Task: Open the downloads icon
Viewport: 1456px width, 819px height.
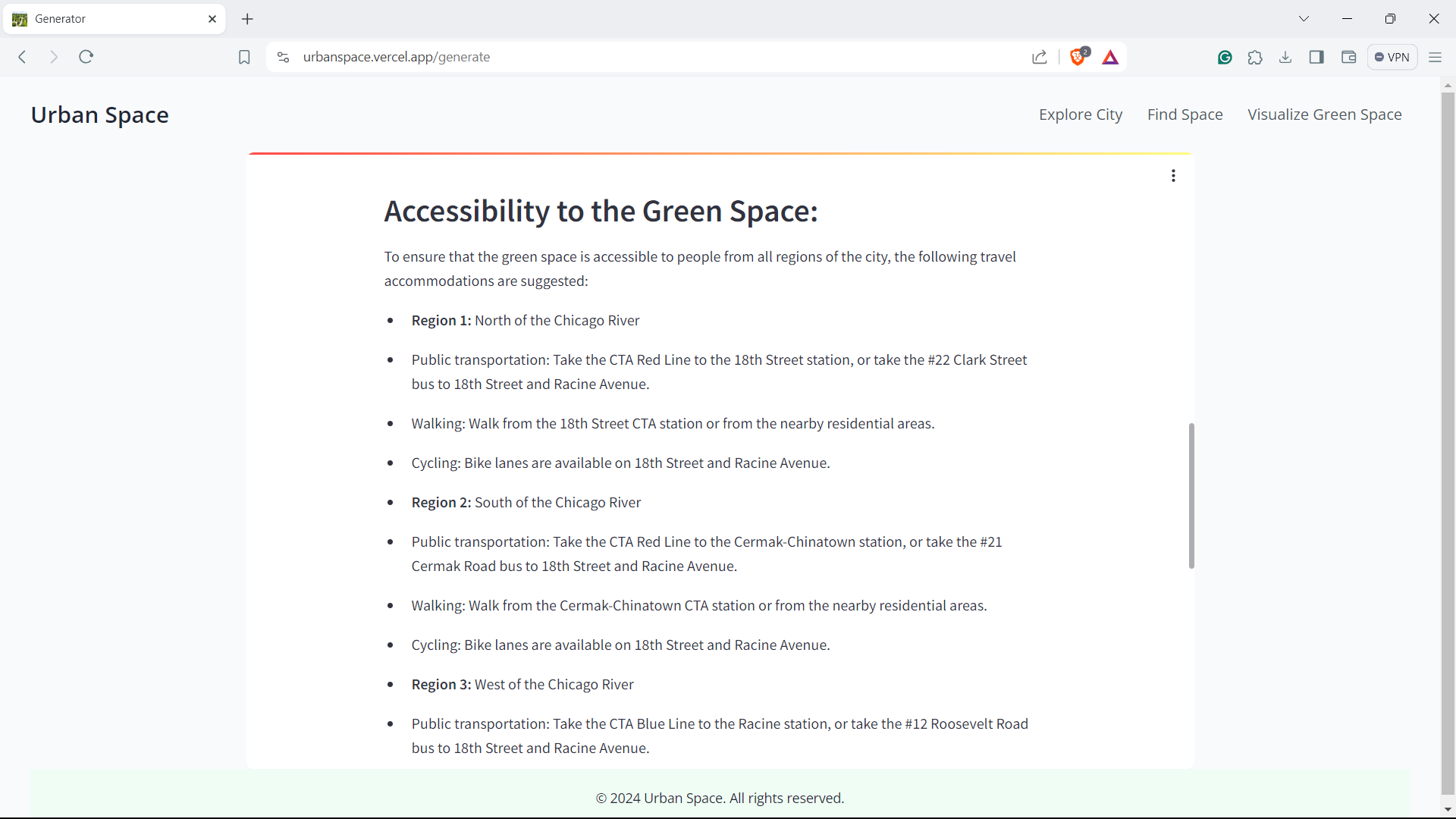Action: pos(1285,58)
